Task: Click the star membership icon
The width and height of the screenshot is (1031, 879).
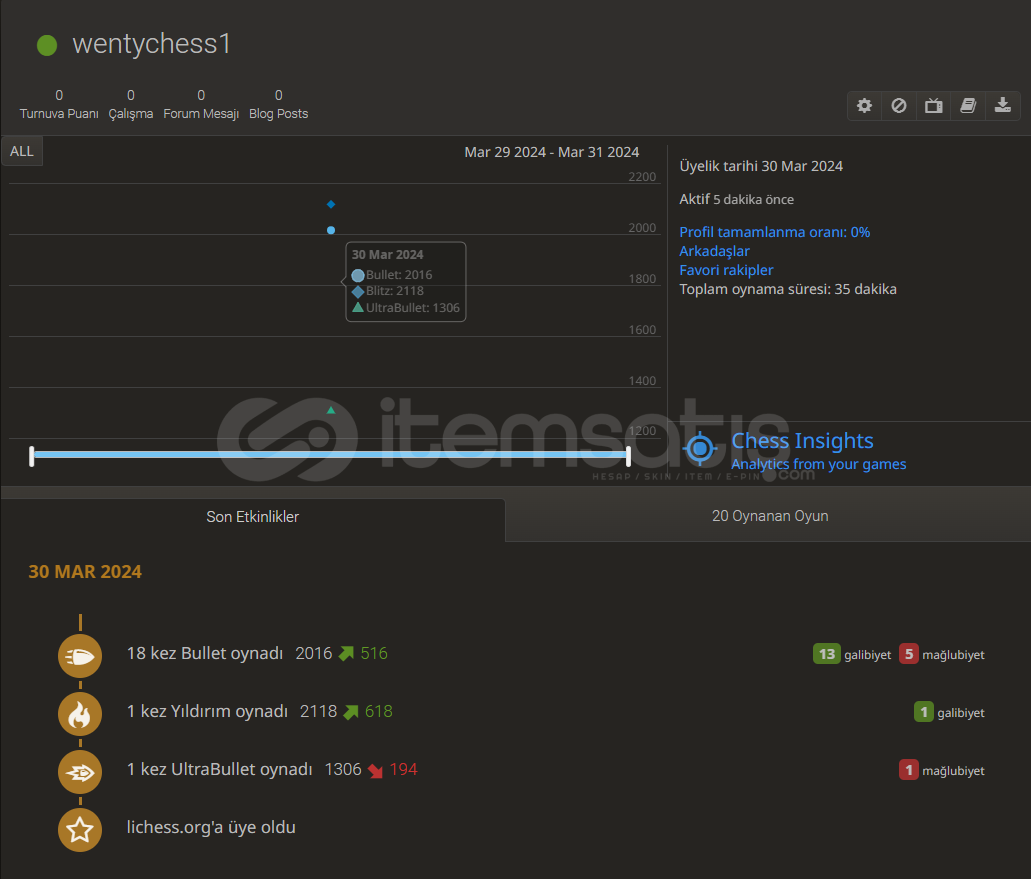Action: click(80, 829)
